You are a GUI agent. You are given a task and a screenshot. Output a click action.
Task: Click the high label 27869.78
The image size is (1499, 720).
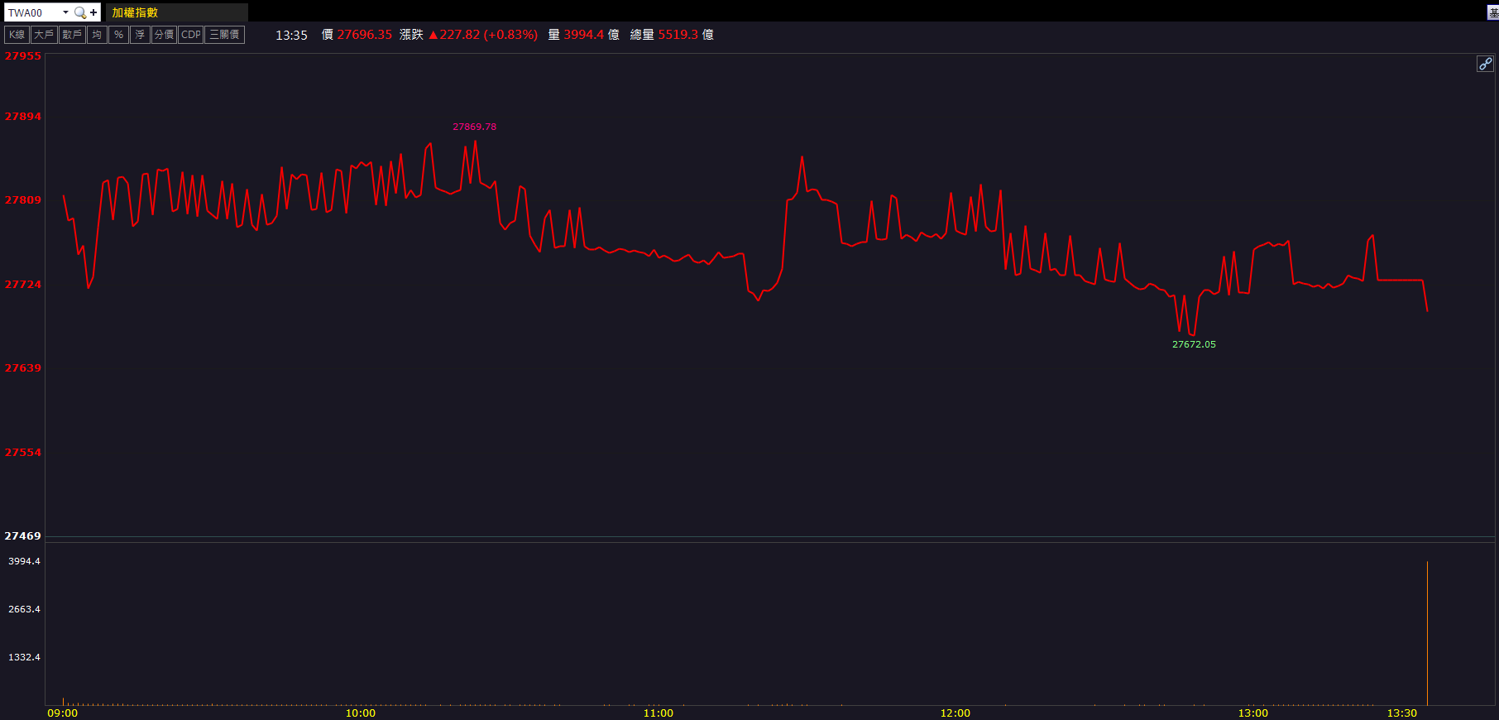tap(474, 127)
